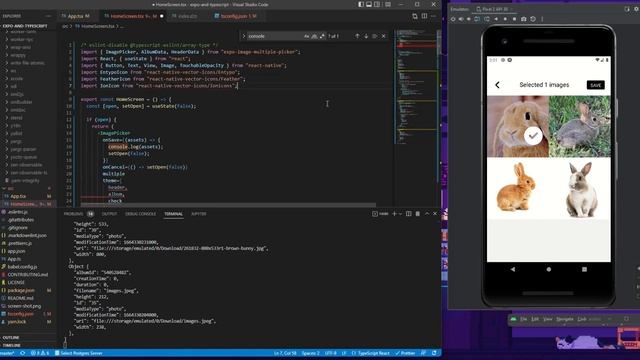Close the bottom panel
This screenshot has width=640, height=360.
(435, 214)
